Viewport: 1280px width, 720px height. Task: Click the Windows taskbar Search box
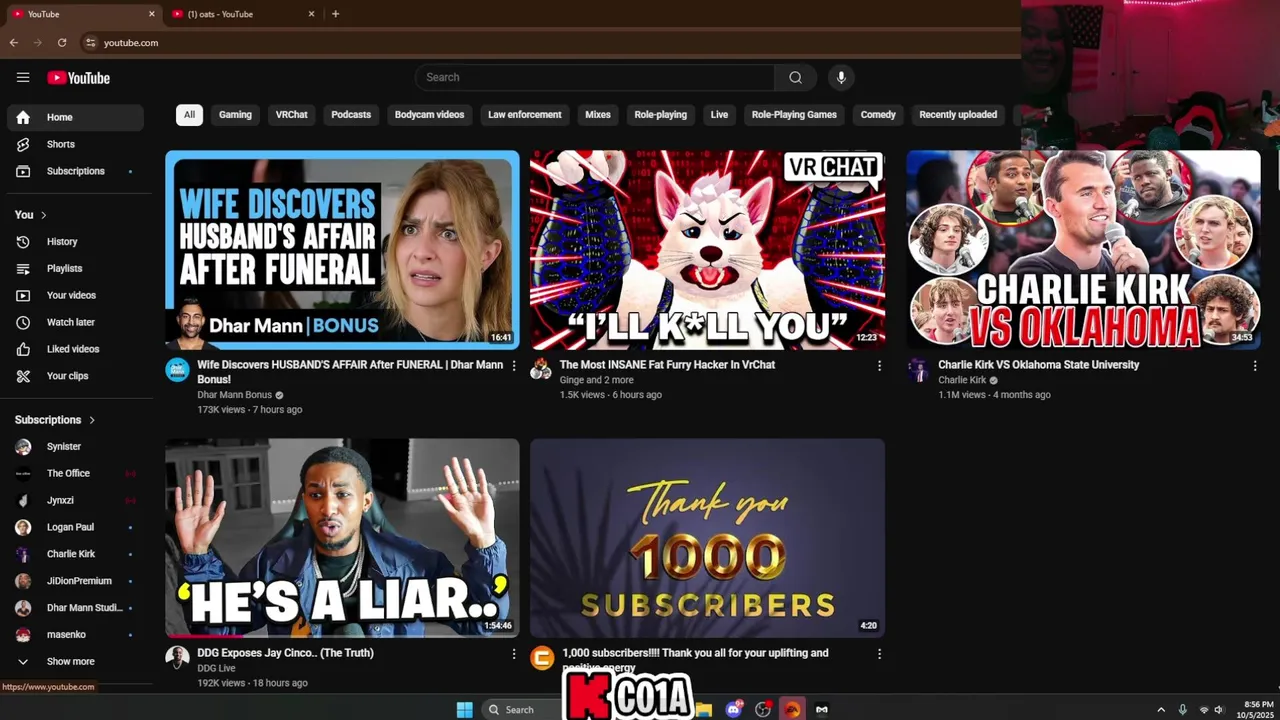(x=522, y=709)
